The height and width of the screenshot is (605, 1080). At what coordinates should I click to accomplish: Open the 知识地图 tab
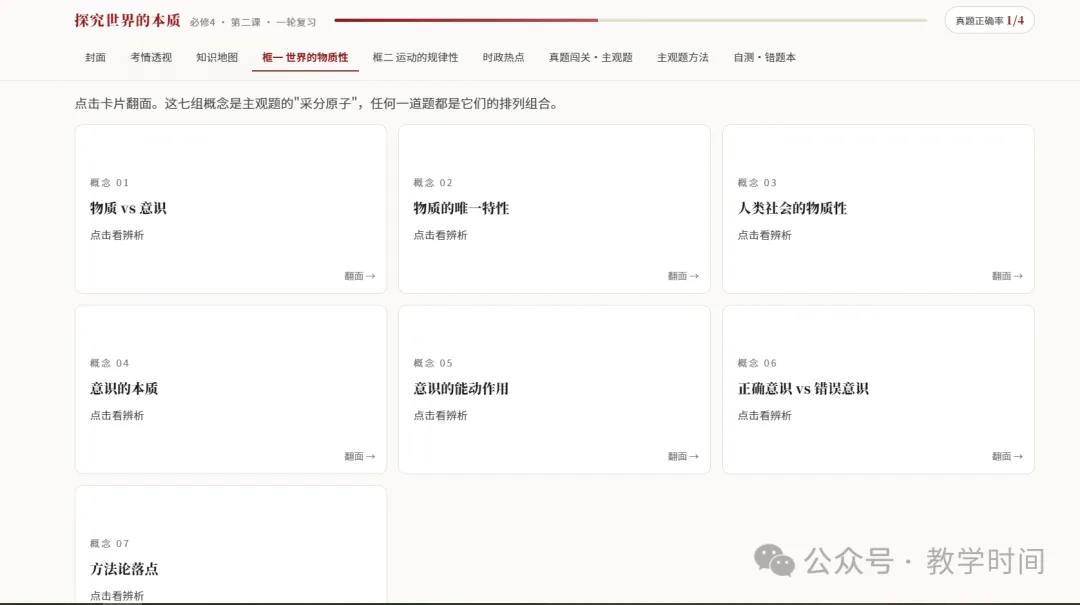(x=216, y=58)
